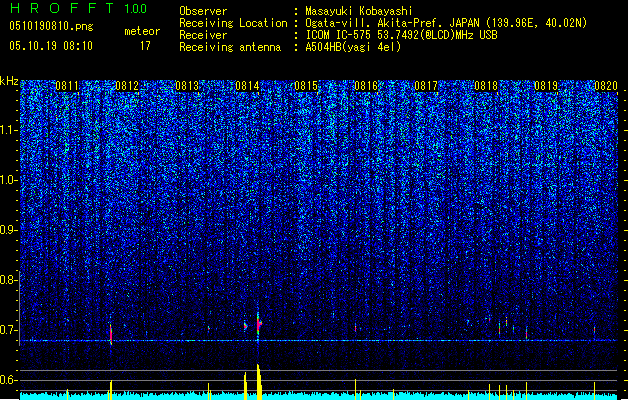Select the ICOM IC-575 receiver text
Screen dimensions: 629x400
click(401, 35)
